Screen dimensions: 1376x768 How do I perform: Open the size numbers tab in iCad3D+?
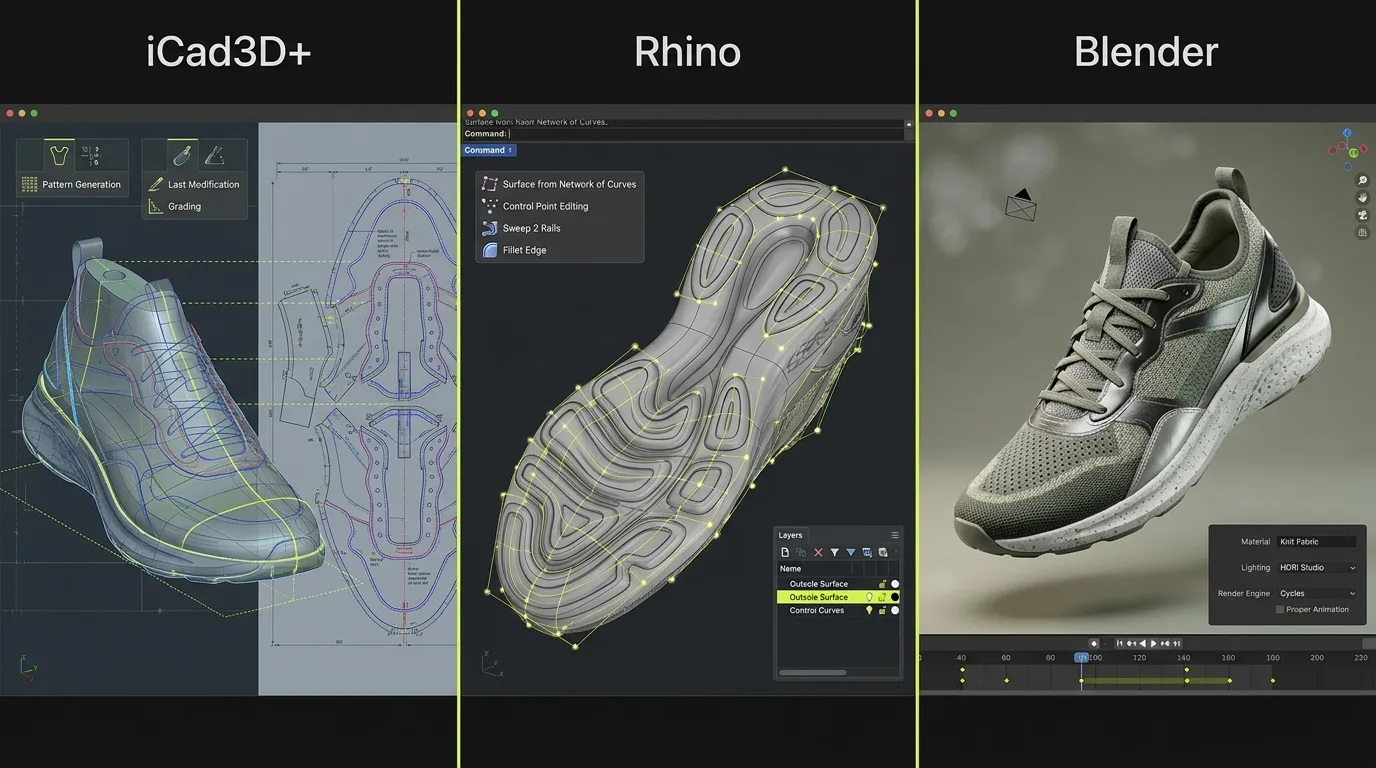click(x=92, y=155)
